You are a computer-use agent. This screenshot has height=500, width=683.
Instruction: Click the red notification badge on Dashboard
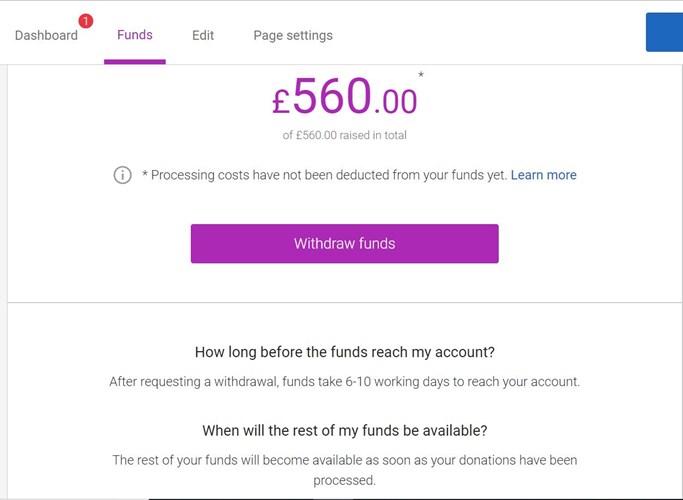(85, 20)
